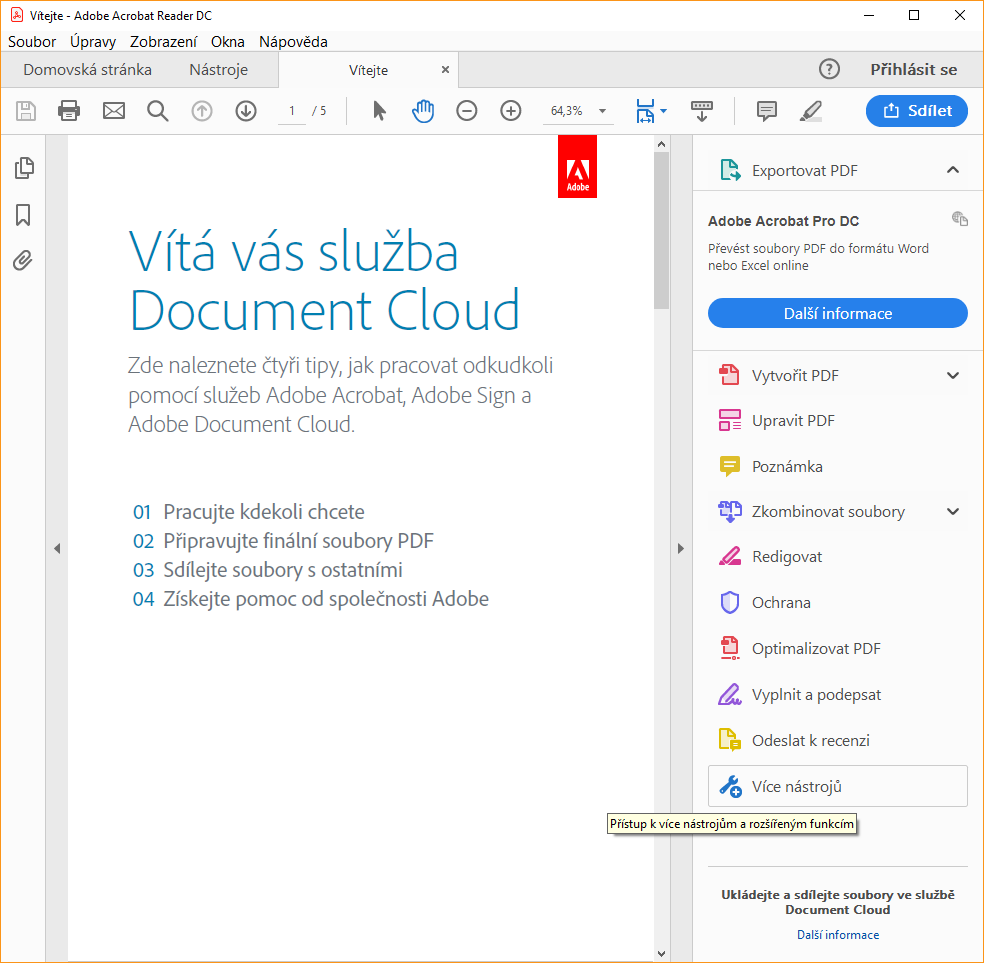Click the scrollbar up arrow
Screen dimensions: 984x963
(x=661, y=144)
